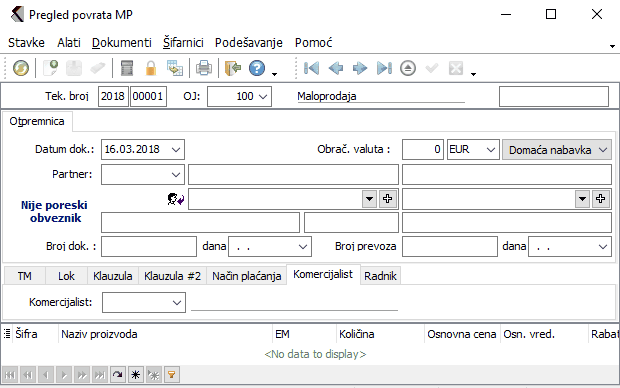
Task: Expand the OJ 100 dropdown
Action: click(240, 97)
